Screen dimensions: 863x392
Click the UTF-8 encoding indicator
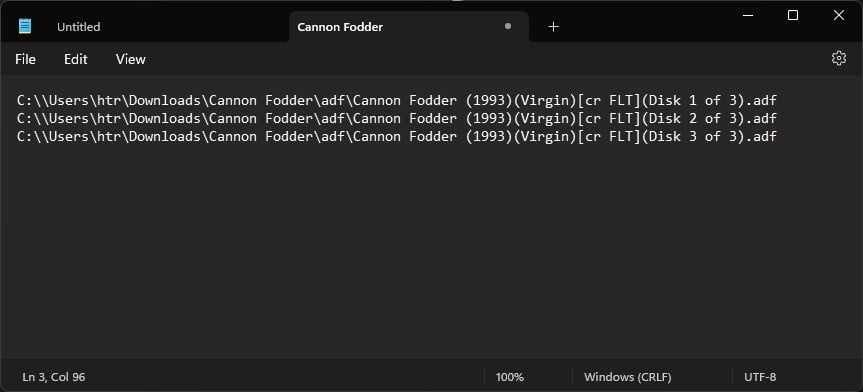click(x=760, y=377)
